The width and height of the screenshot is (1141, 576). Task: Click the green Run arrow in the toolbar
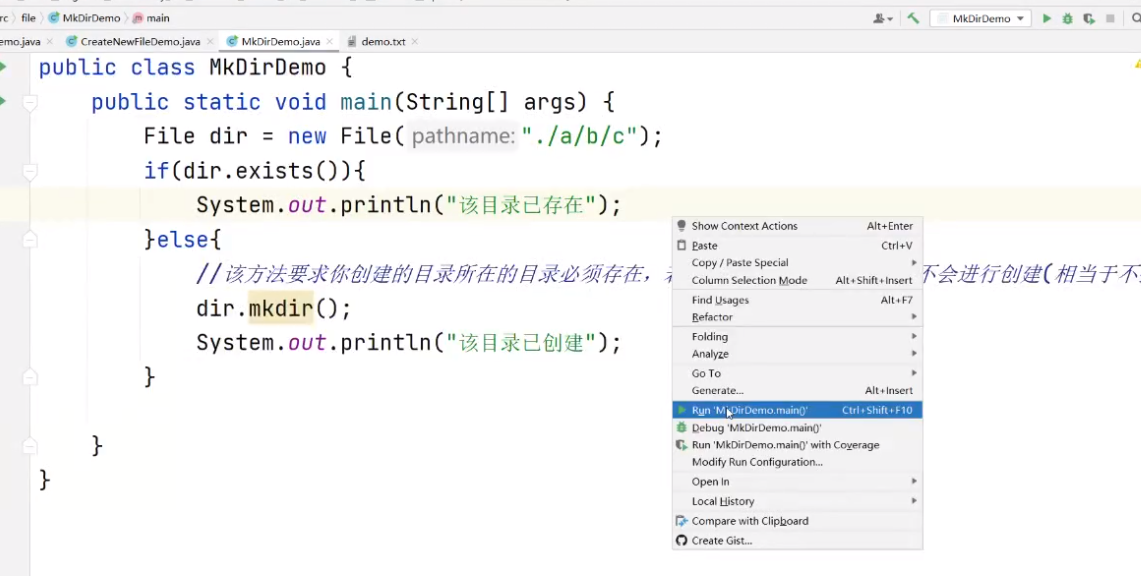click(1046, 17)
